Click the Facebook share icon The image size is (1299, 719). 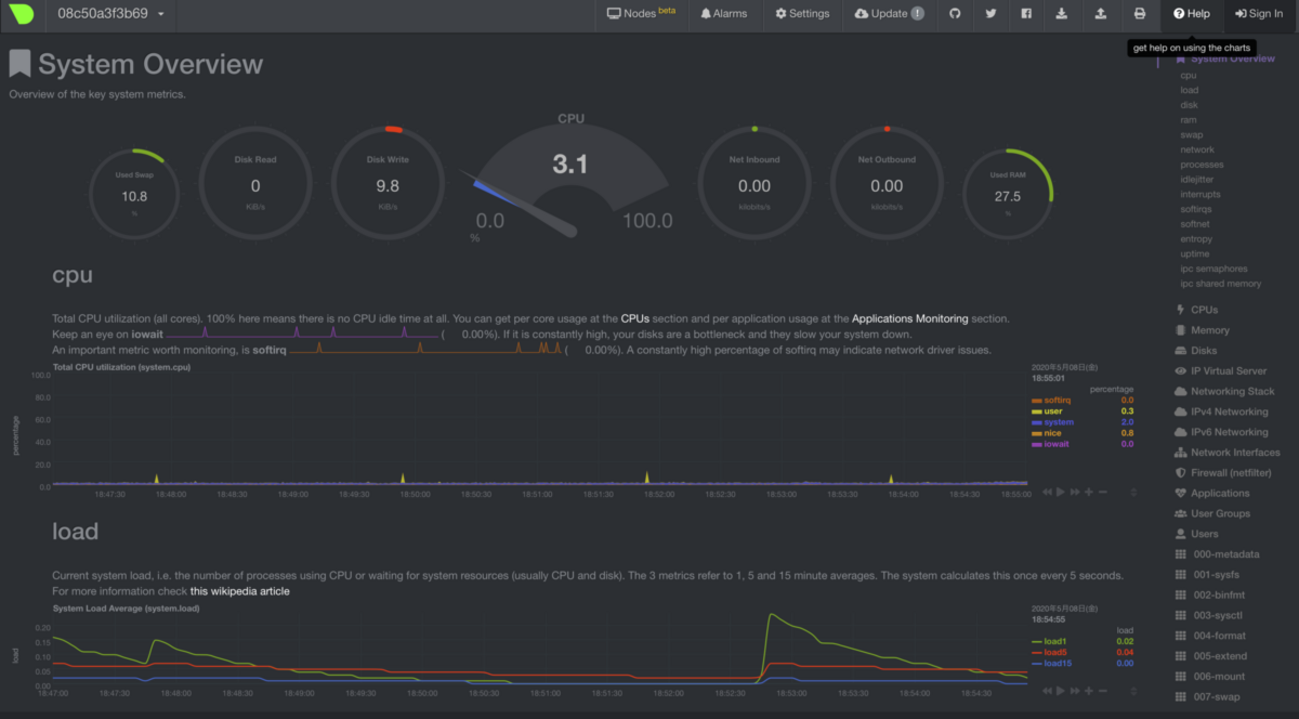point(1026,14)
